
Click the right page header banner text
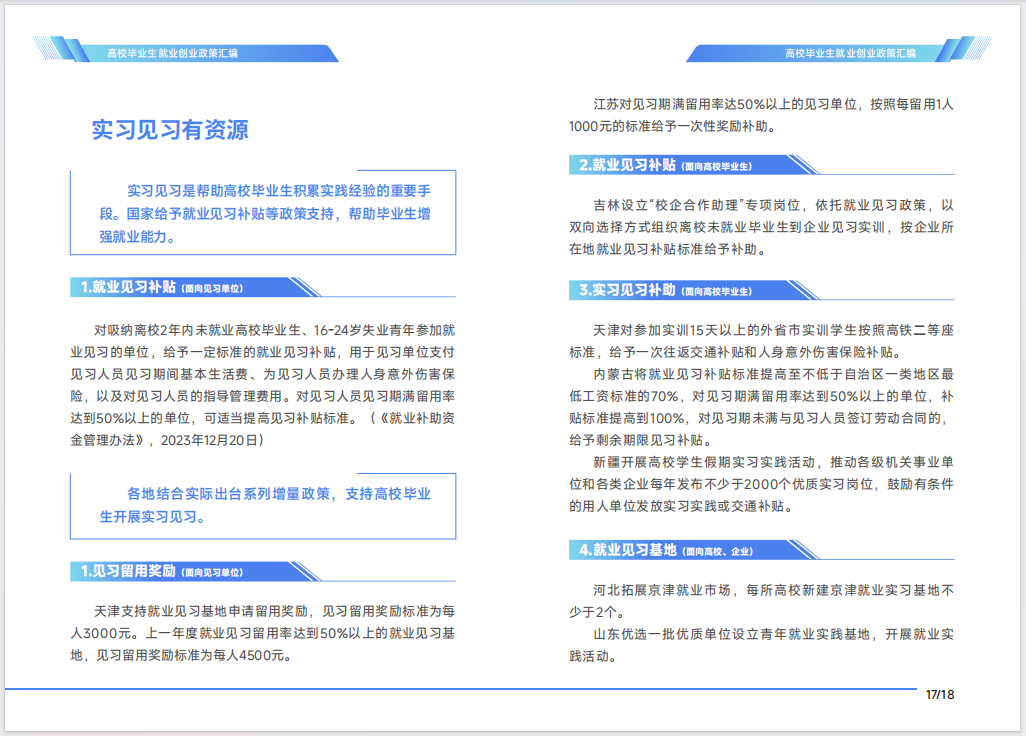(849, 53)
